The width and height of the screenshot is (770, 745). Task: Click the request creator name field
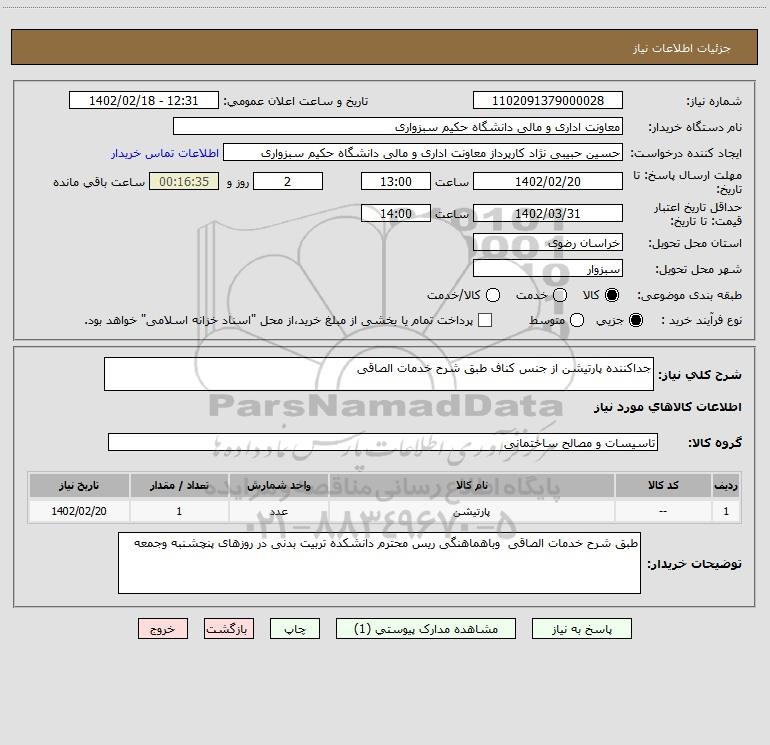coord(423,153)
